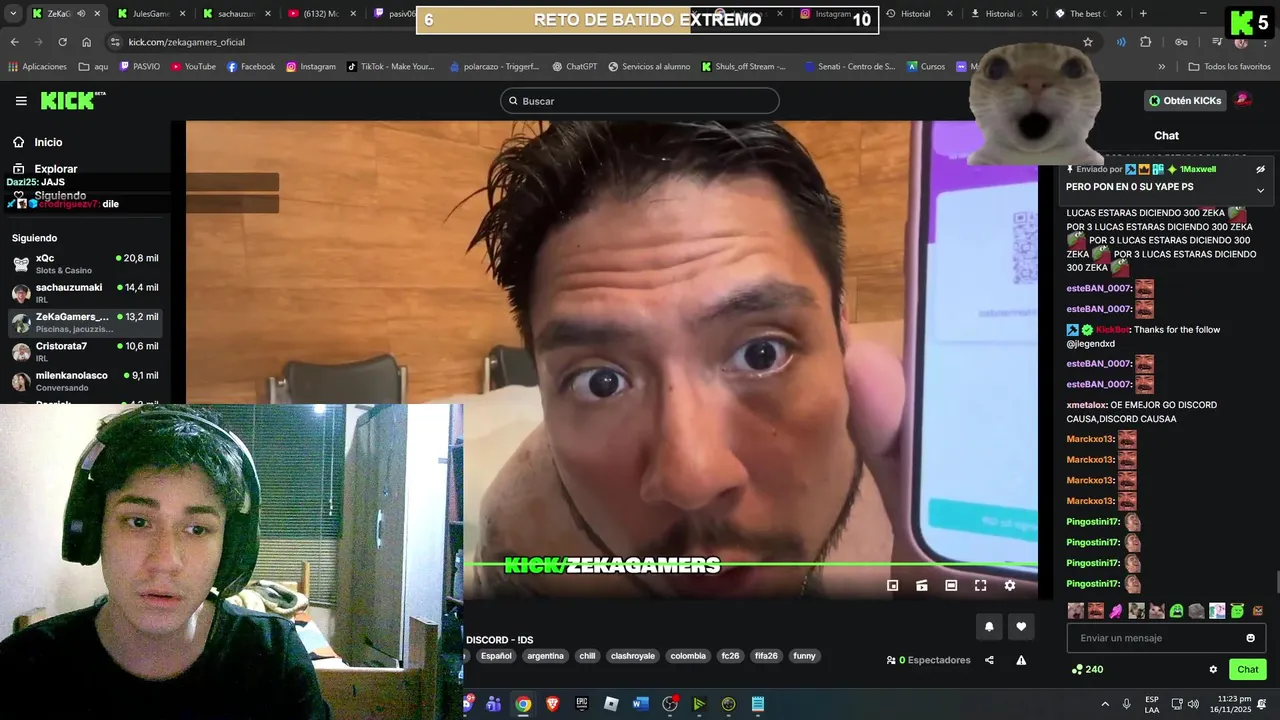Screen dimensions: 1280x720
Task: Open the xQc channel in sidebar
Action: click(85, 264)
